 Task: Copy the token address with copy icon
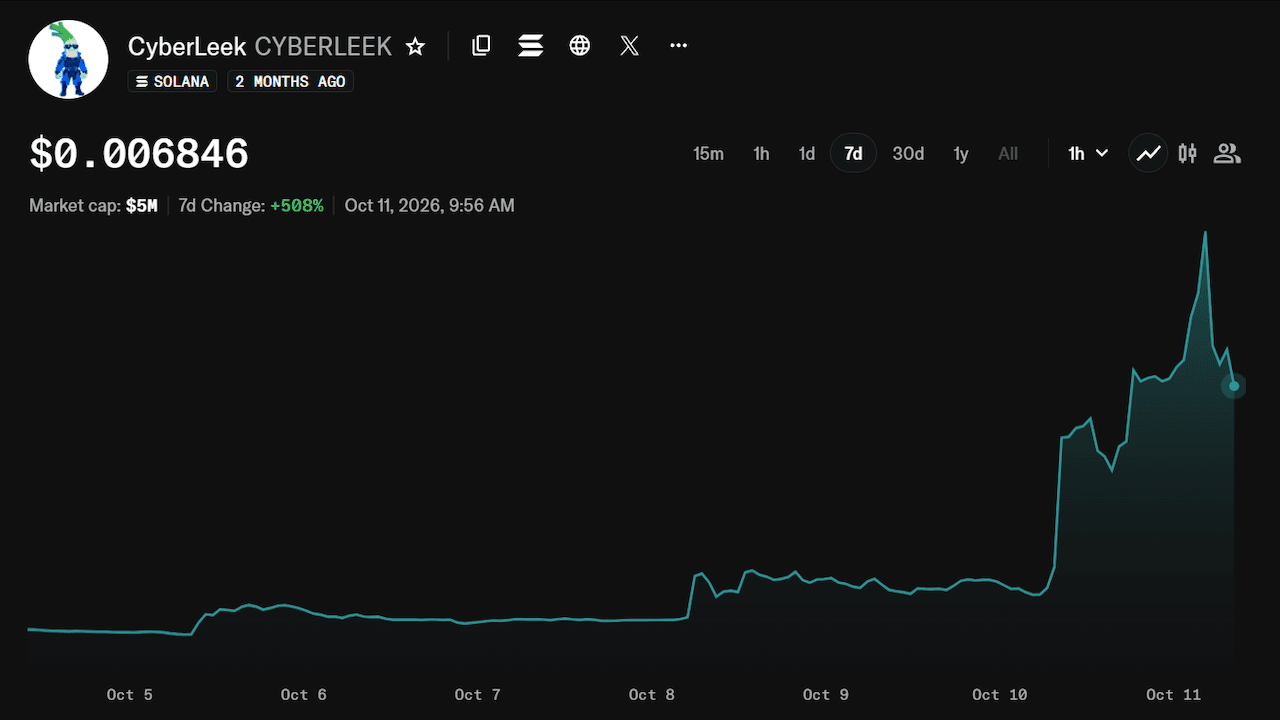481,45
